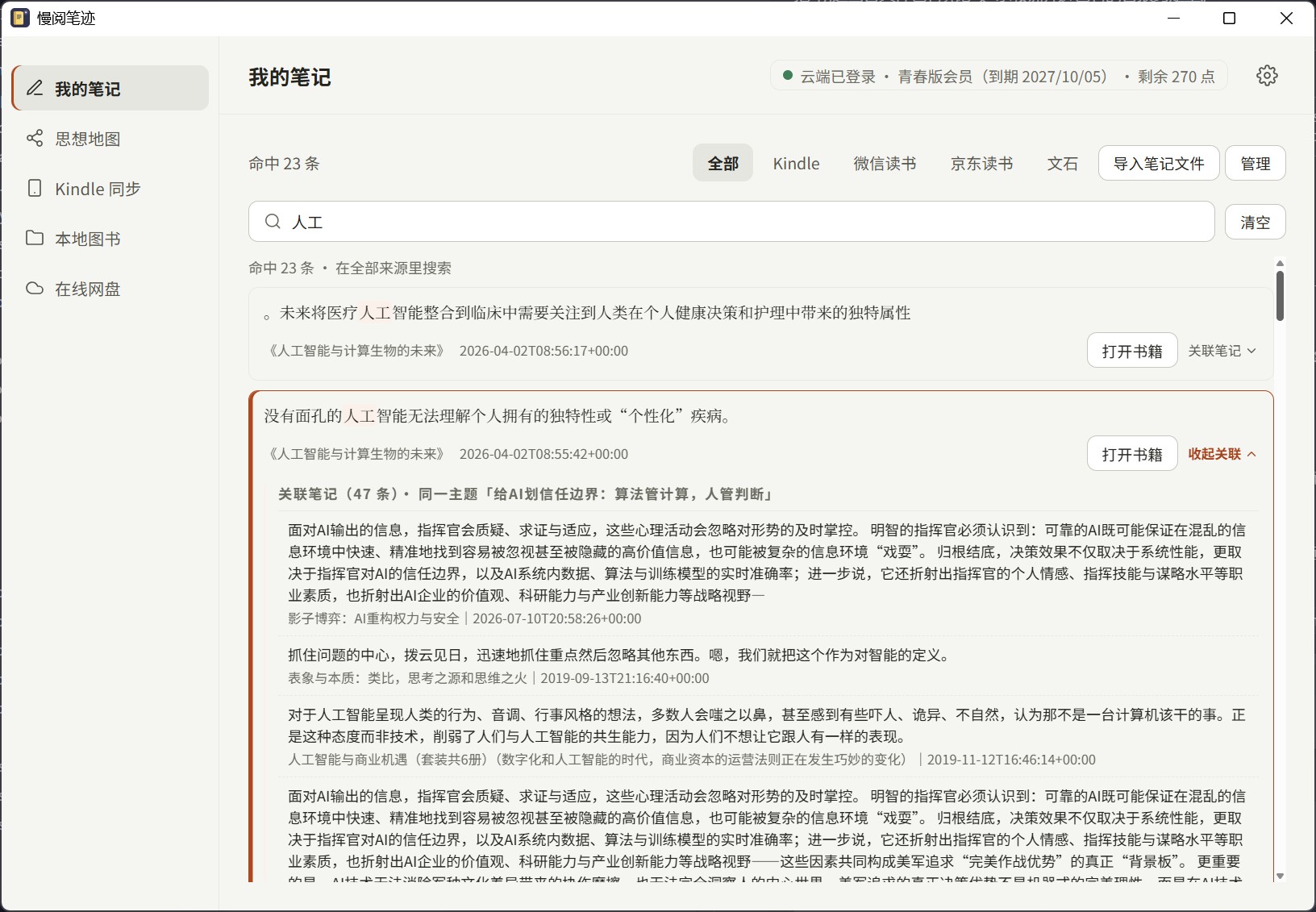The height and width of the screenshot is (912, 1316).
Task: Open book for the 08:56:17 note
Action: (x=1132, y=351)
